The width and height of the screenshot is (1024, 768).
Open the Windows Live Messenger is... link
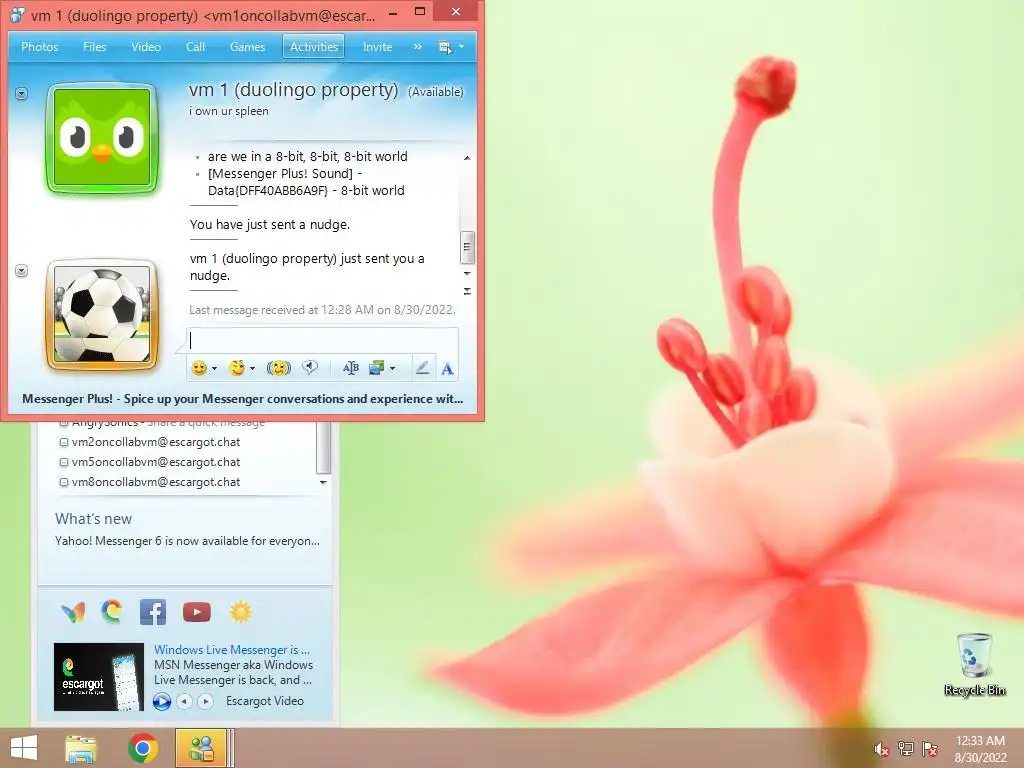[232, 650]
